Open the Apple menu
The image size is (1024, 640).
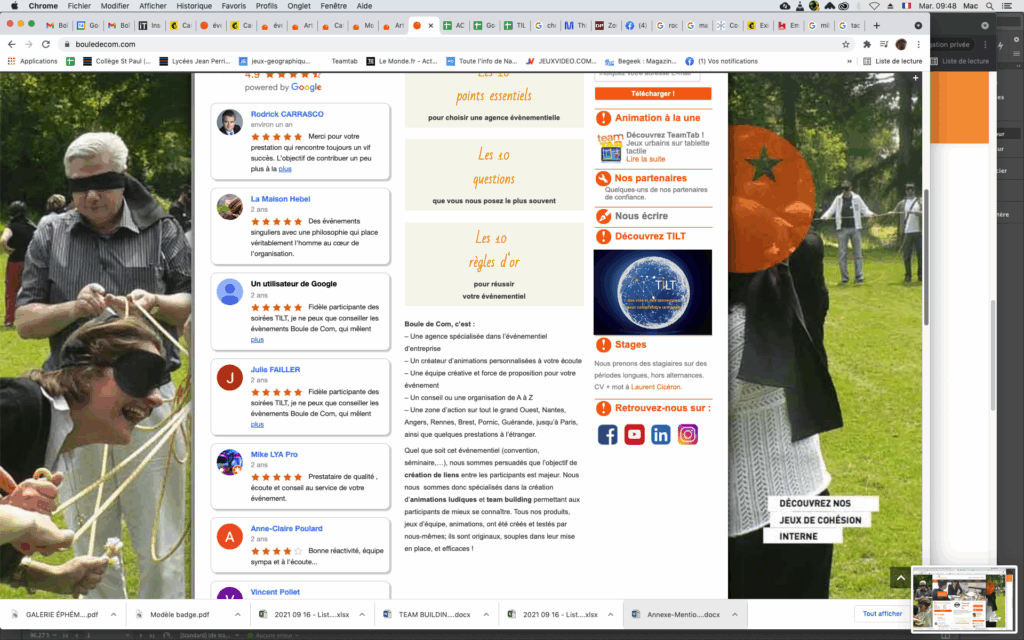pyautogui.click(x=14, y=6)
